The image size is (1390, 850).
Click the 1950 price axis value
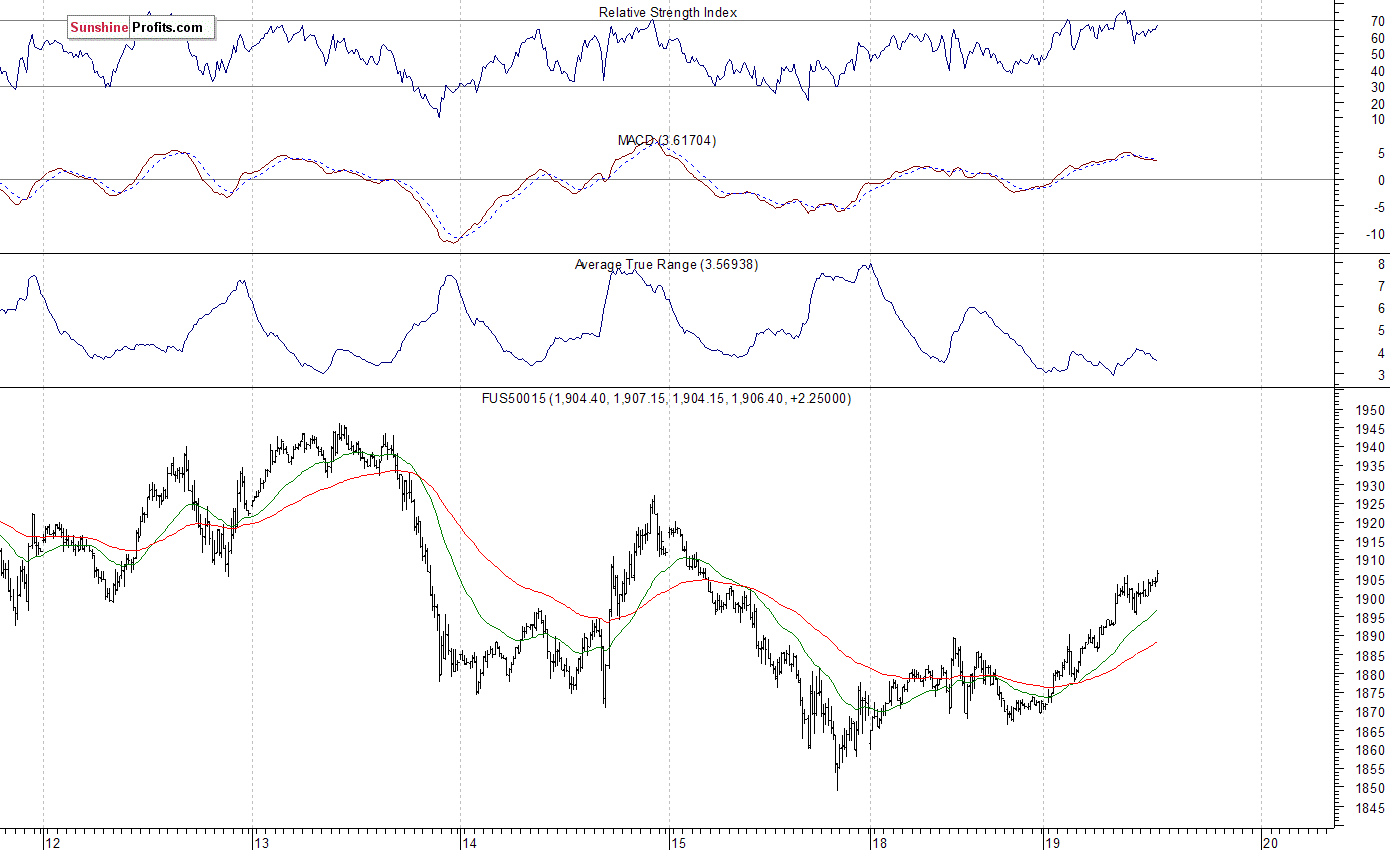1370,410
